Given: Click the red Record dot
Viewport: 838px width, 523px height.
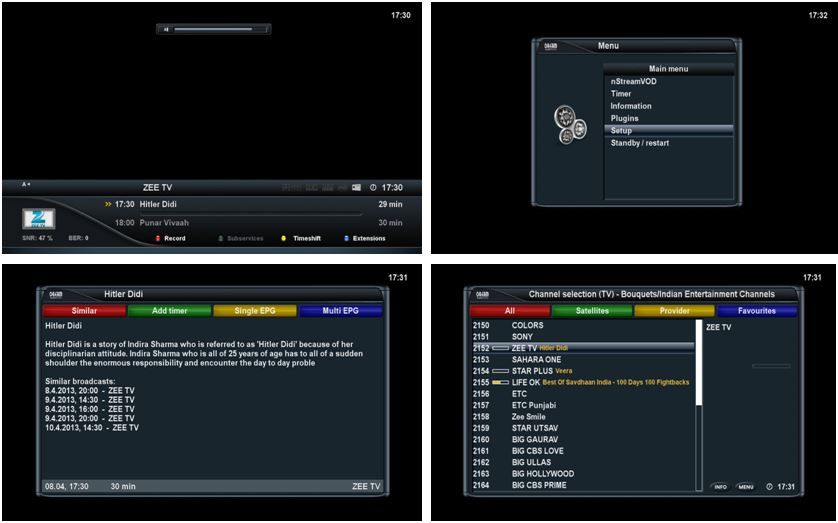Looking at the screenshot, I should point(158,239).
